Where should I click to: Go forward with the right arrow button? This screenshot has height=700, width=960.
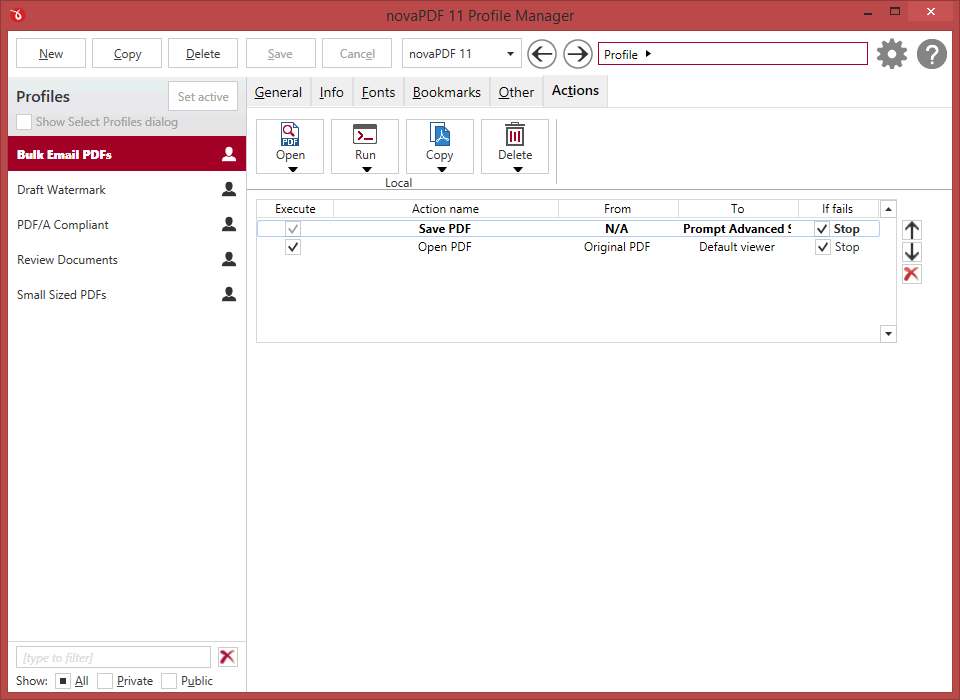[577, 54]
